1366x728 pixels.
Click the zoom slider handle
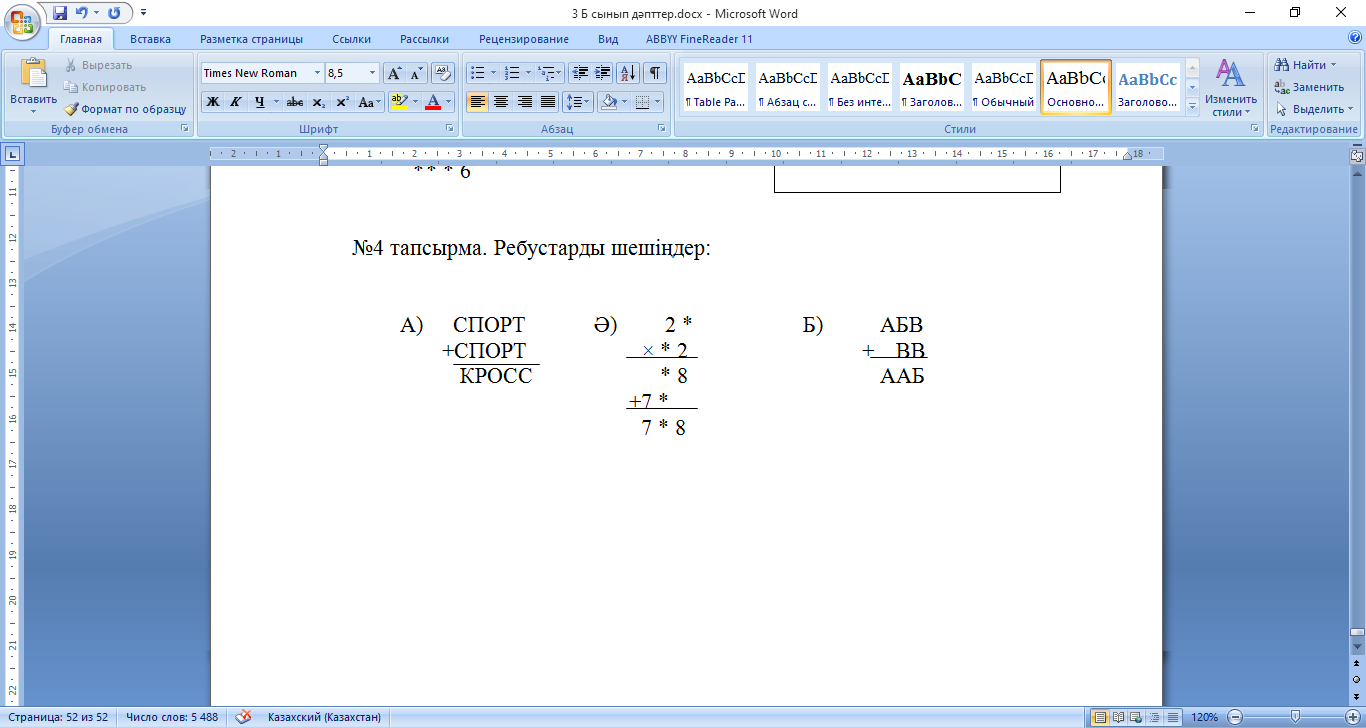pos(1295,717)
